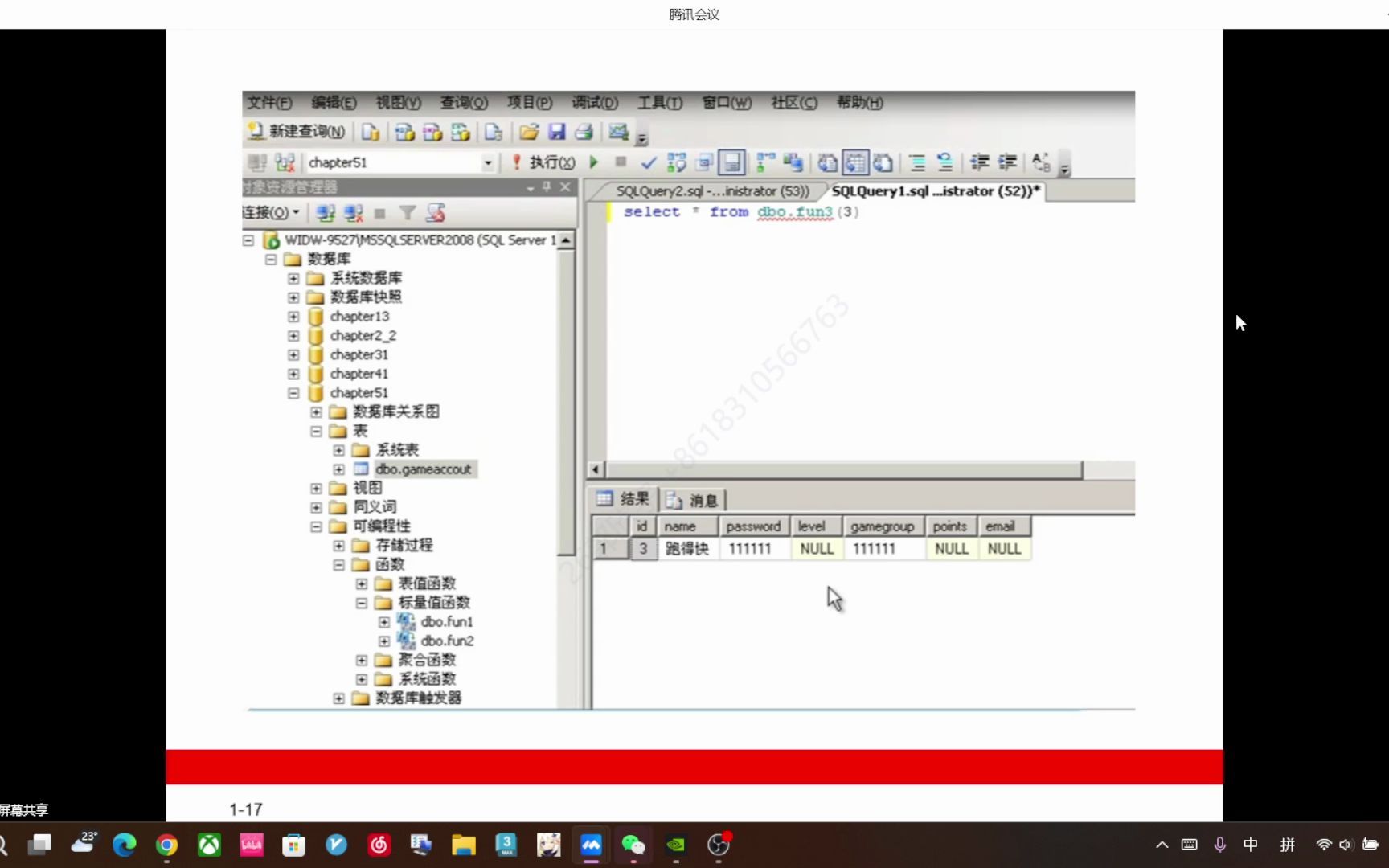The image size is (1389, 868).
Task: Click the Print icon in SSMS toolbar
Action: (584, 132)
